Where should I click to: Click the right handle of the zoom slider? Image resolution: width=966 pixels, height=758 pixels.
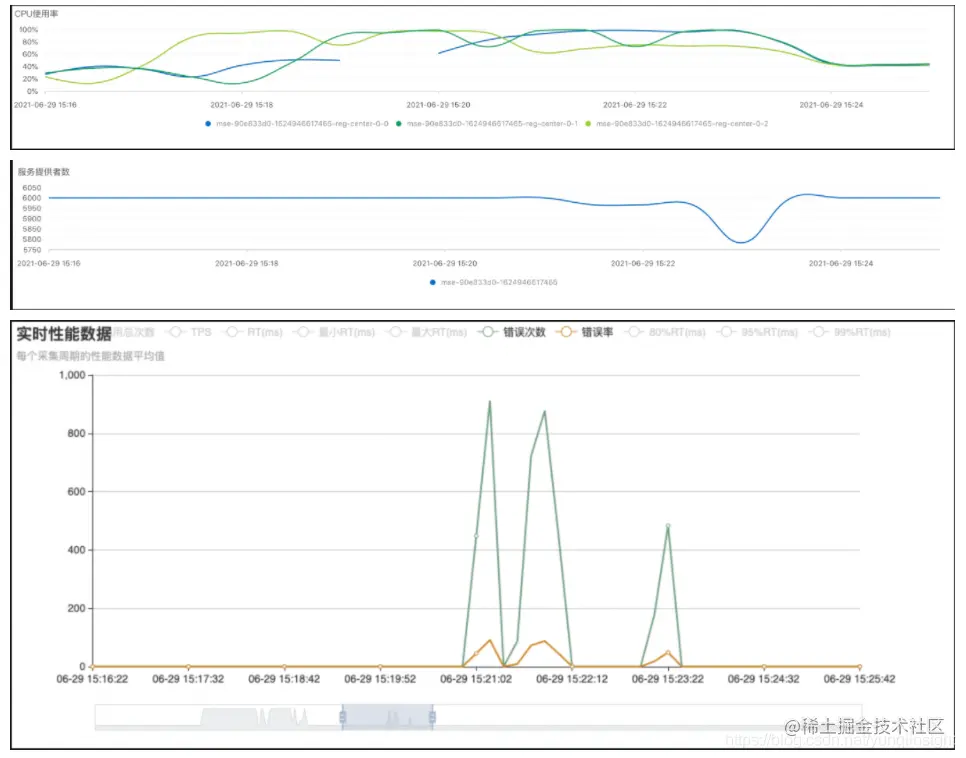pos(432,717)
